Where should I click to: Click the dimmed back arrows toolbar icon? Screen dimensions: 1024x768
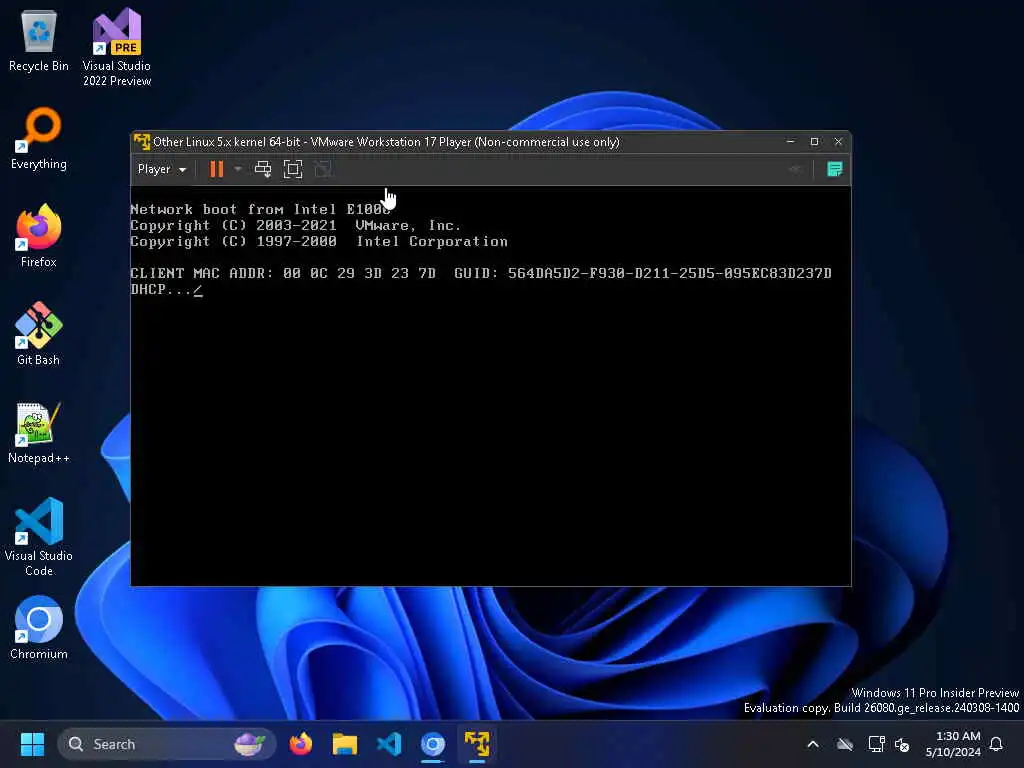coord(795,170)
